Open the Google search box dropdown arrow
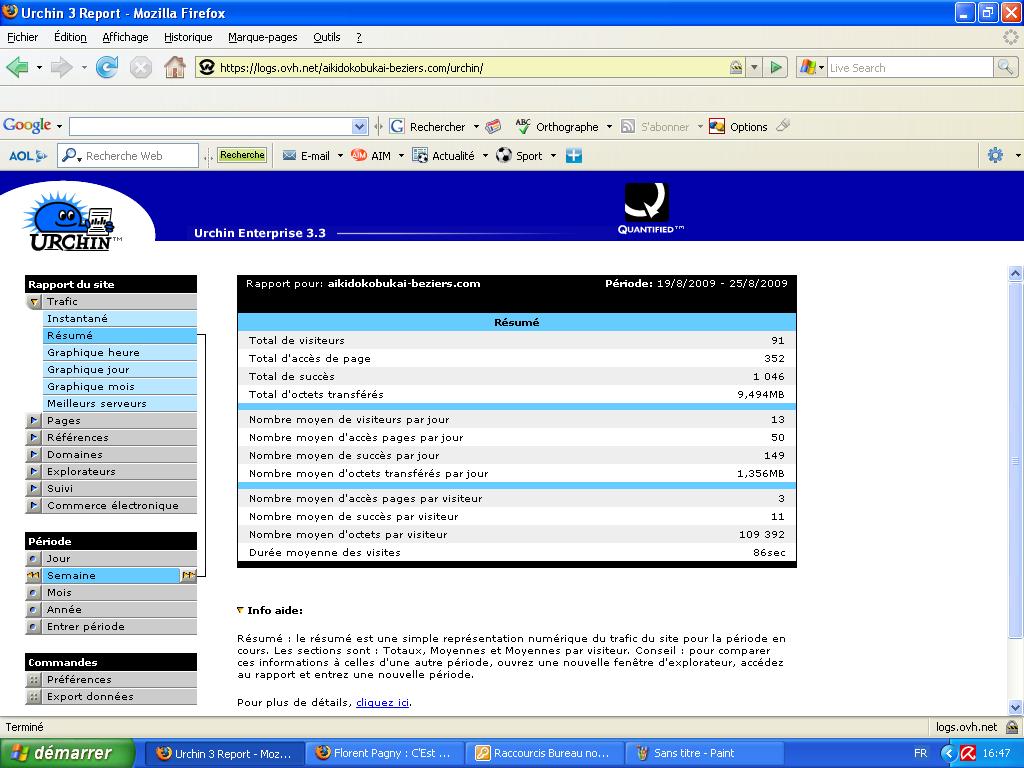The width and height of the screenshot is (1024, 768). pos(359,127)
